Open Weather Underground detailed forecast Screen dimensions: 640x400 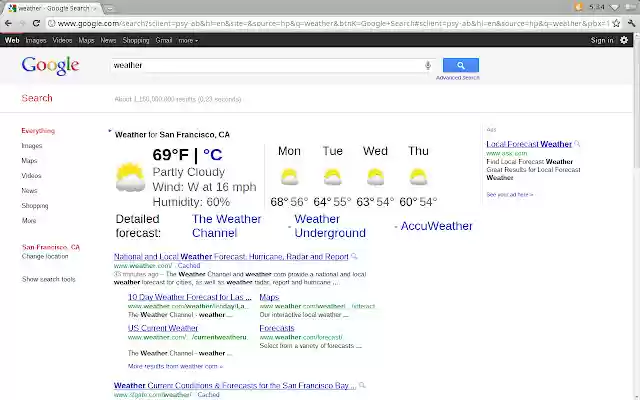click(330, 226)
